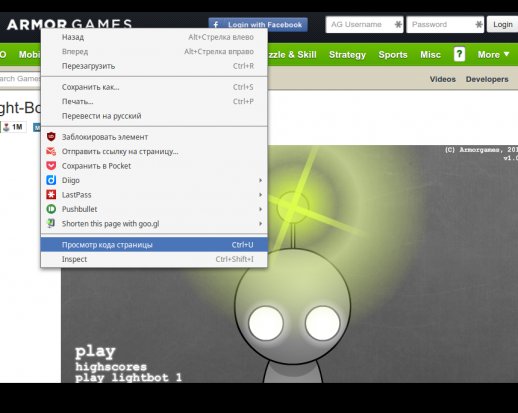Select Печать... menu entry

point(154,101)
